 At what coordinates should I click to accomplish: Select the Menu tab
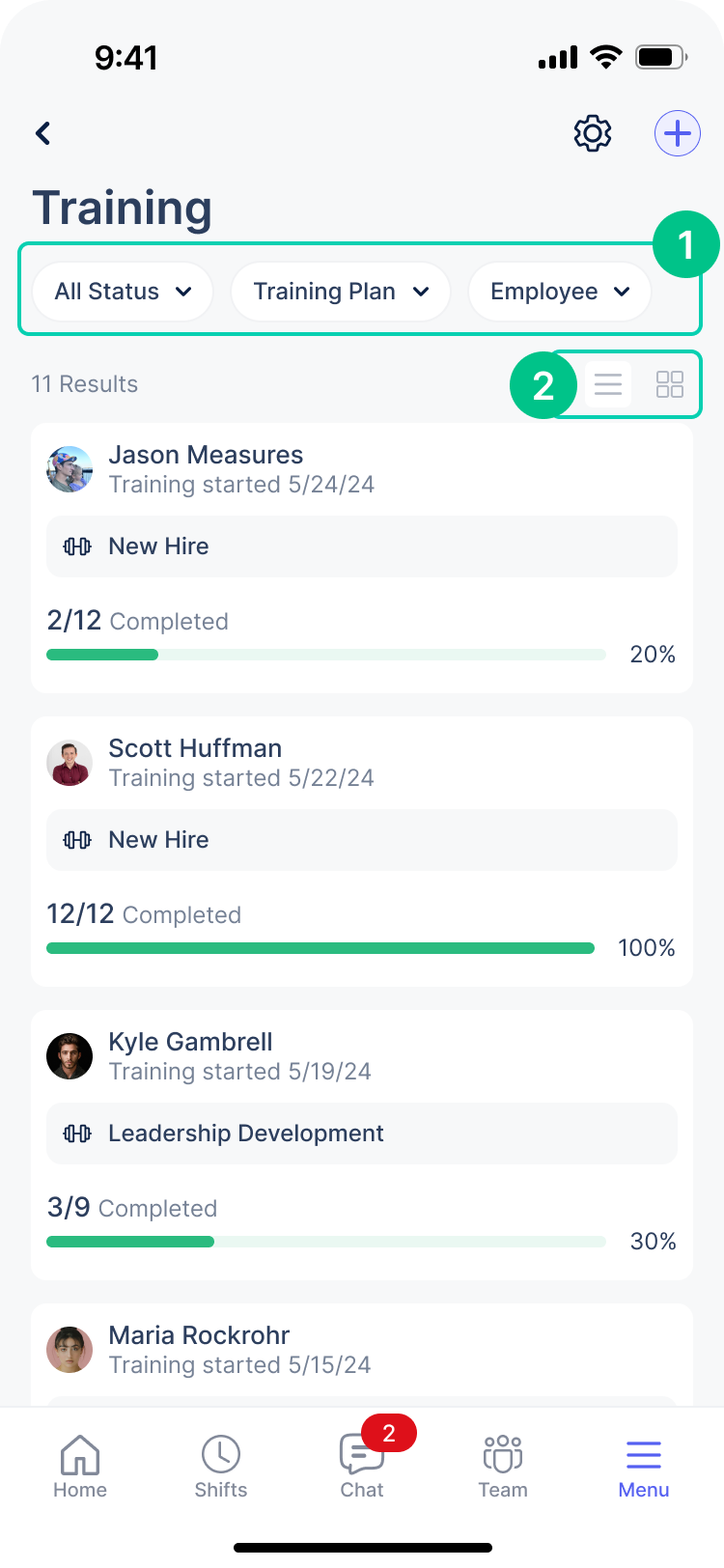coord(644,1466)
